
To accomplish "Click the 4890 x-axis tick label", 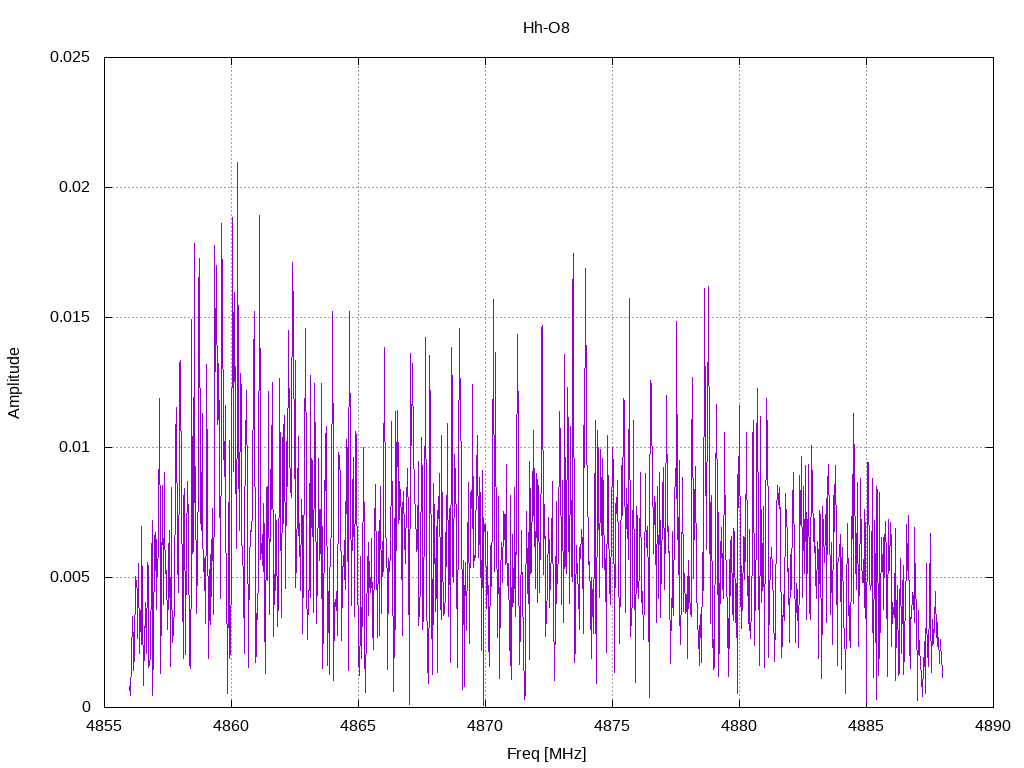I will pyautogui.click(x=993, y=726).
